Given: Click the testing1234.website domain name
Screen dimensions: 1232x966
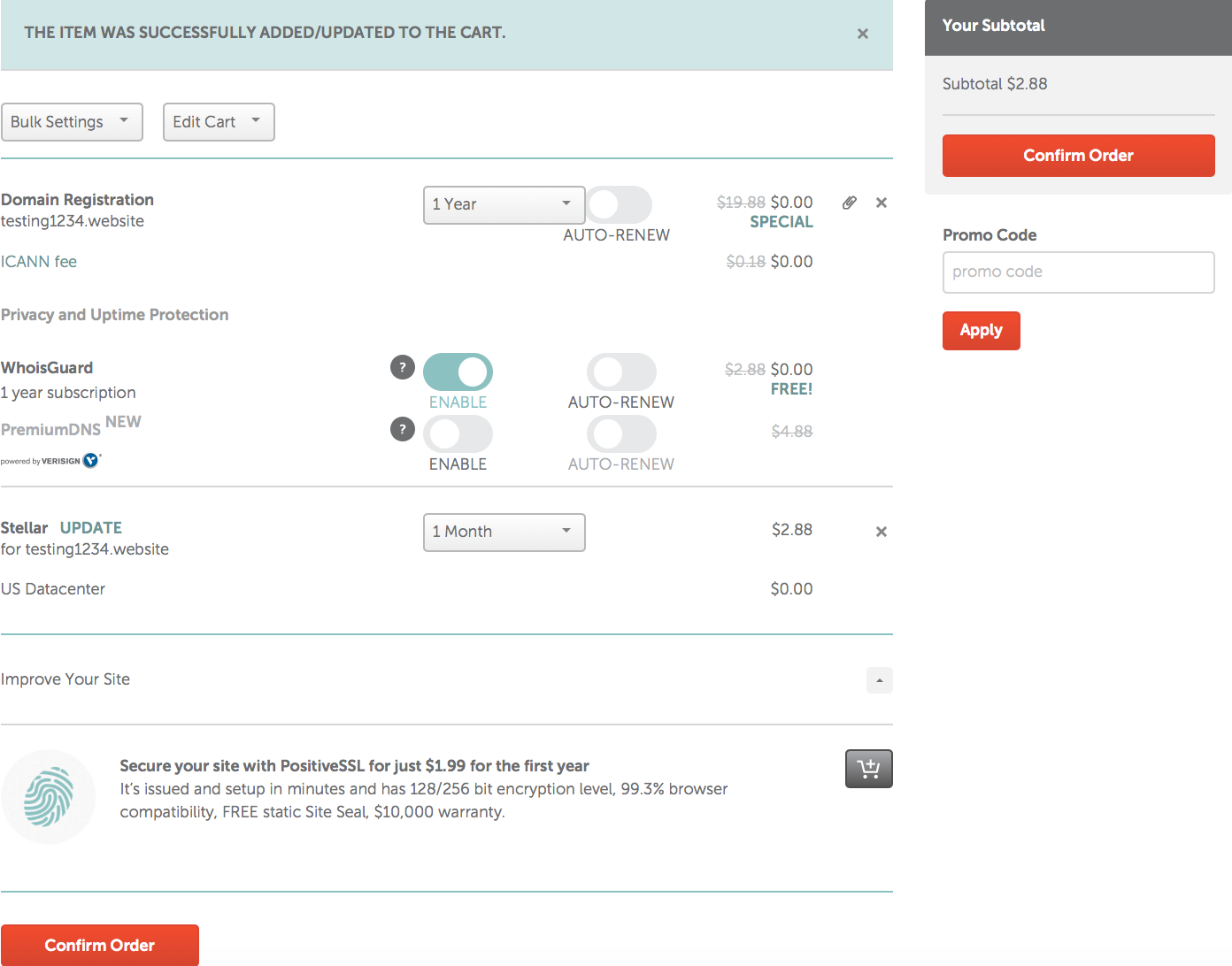Looking at the screenshot, I should [73, 221].
